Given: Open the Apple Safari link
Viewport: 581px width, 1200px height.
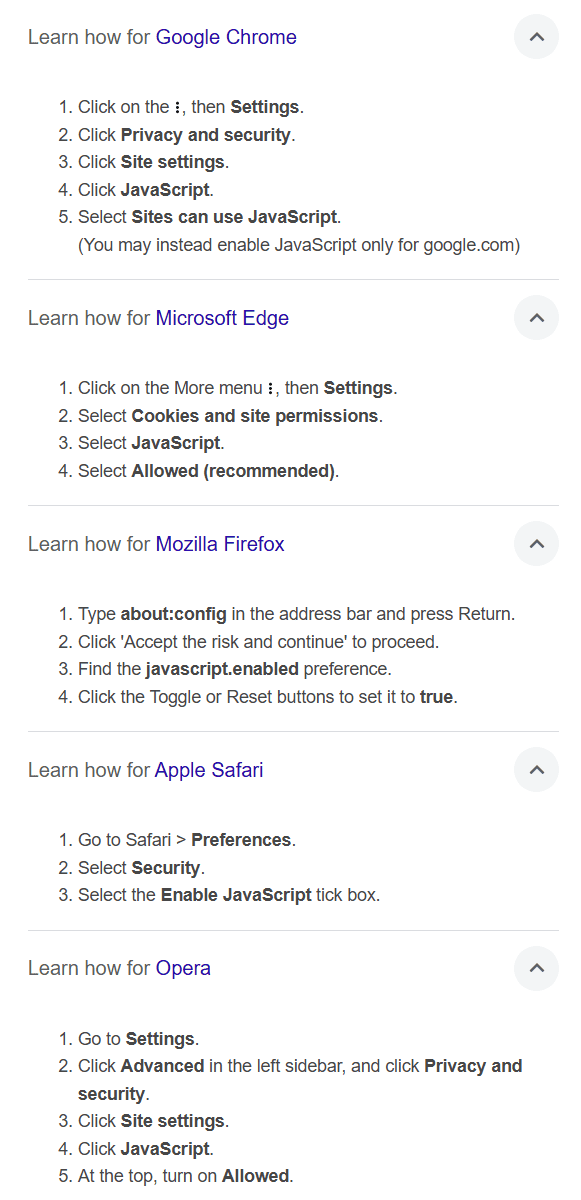Looking at the screenshot, I should pyautogui.click(x=209, y=771).
